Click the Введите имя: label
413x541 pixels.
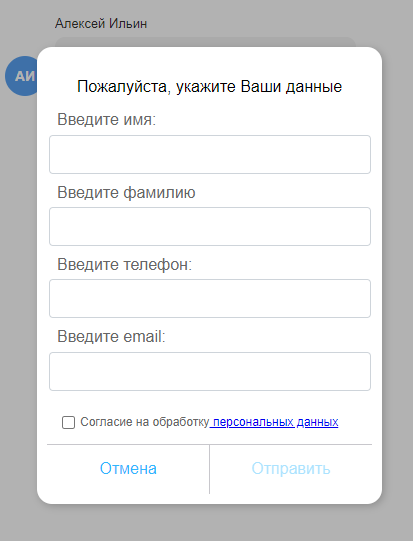coord(107,120)
